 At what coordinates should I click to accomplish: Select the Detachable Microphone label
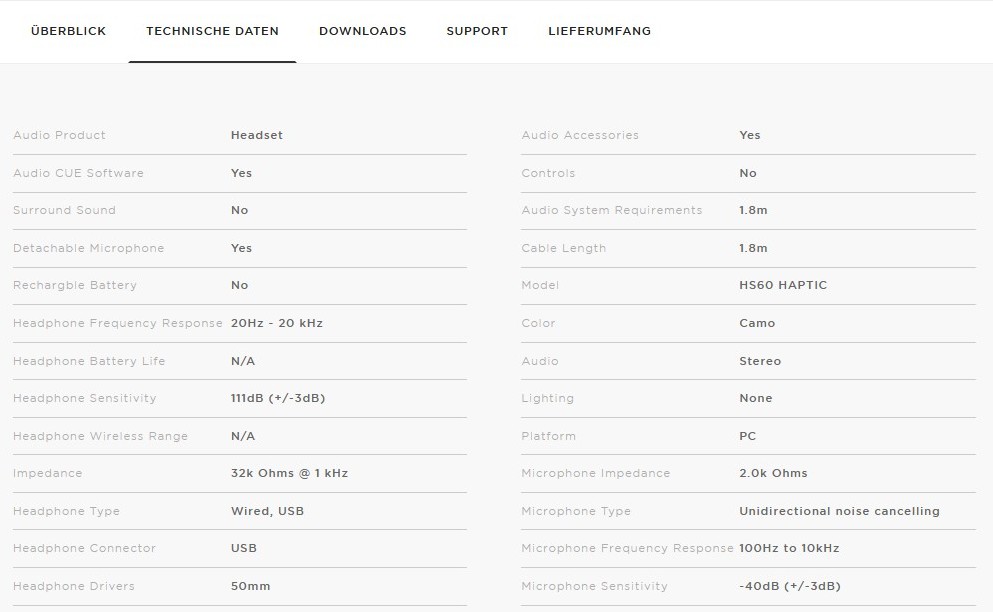(x=88, y=248)
